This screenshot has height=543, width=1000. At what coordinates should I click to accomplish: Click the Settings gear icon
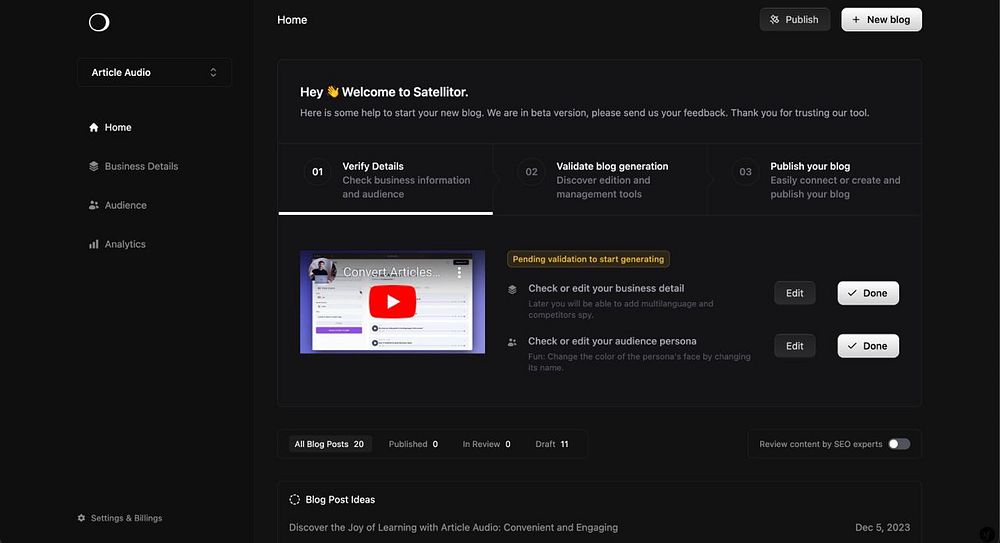pyautogui.click(x=81, y=518)
